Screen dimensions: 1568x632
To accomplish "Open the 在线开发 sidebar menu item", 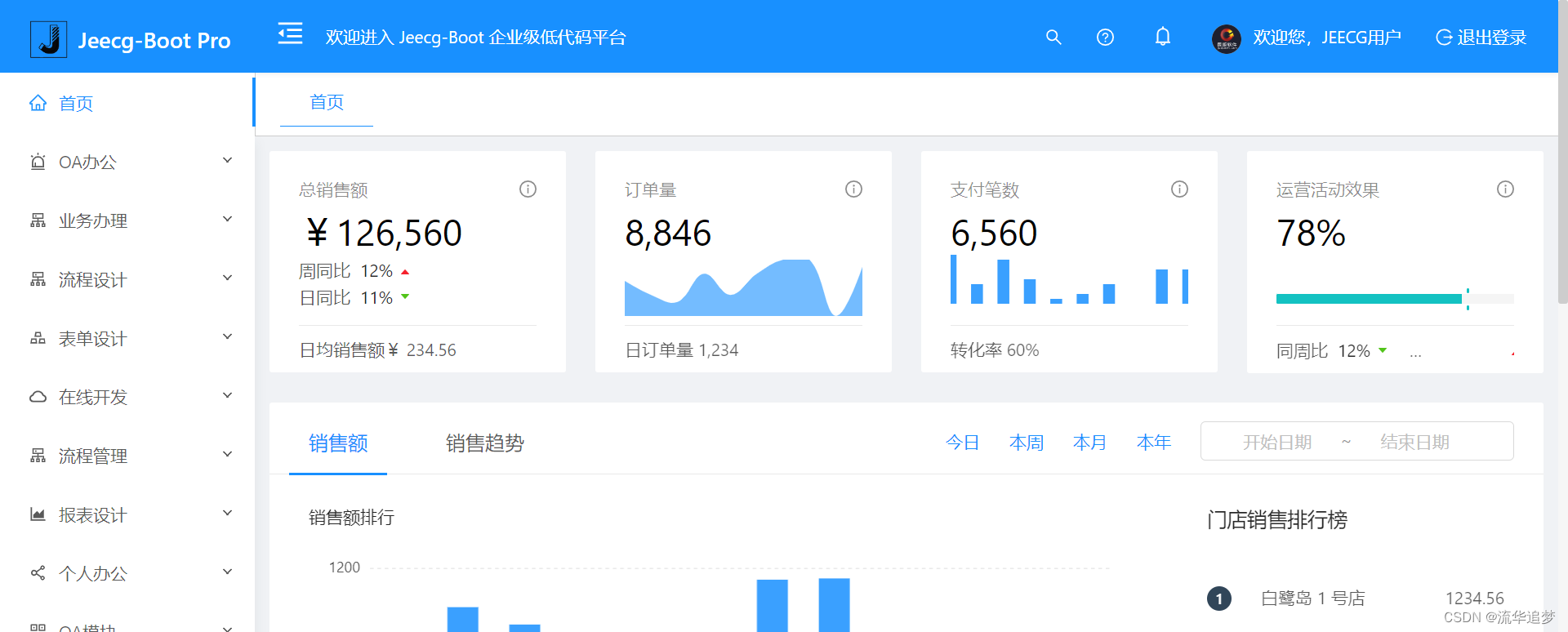I will 127,397.
